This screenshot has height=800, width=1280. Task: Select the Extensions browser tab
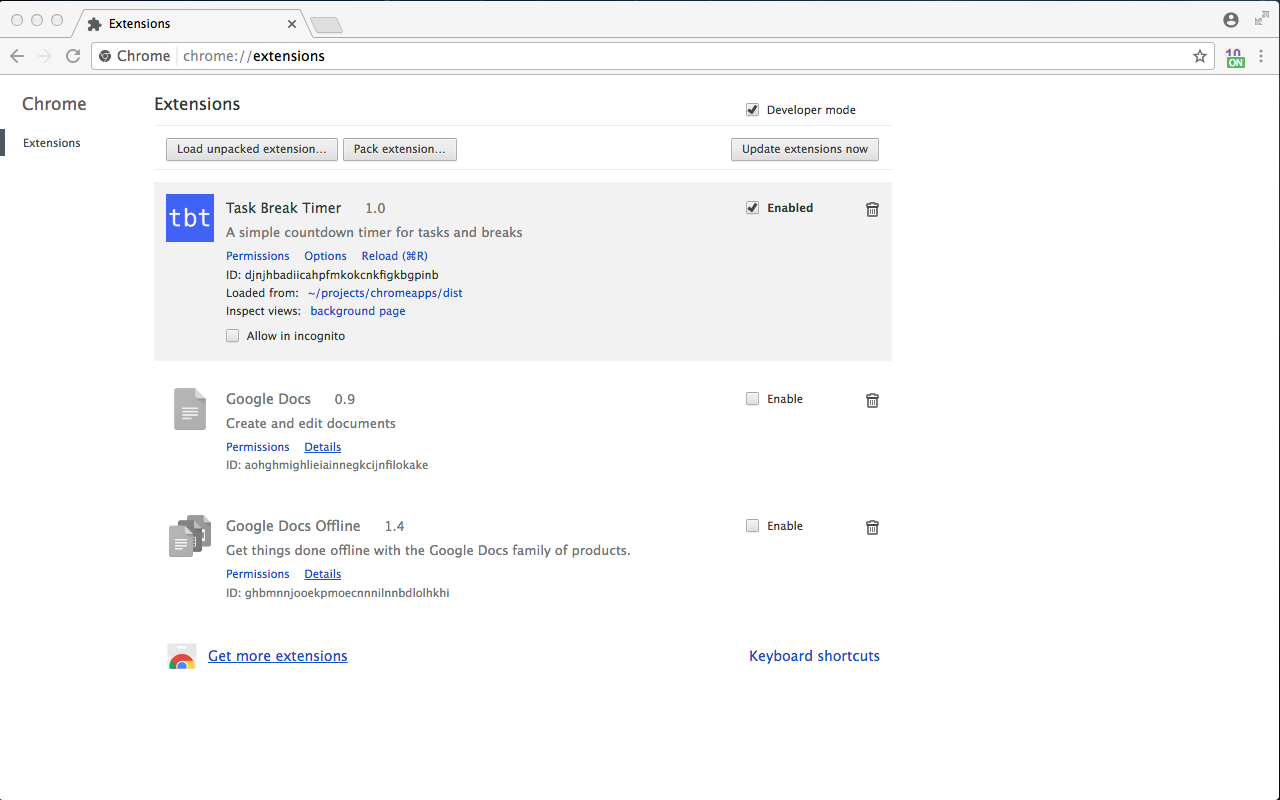(x=190, y=23)
